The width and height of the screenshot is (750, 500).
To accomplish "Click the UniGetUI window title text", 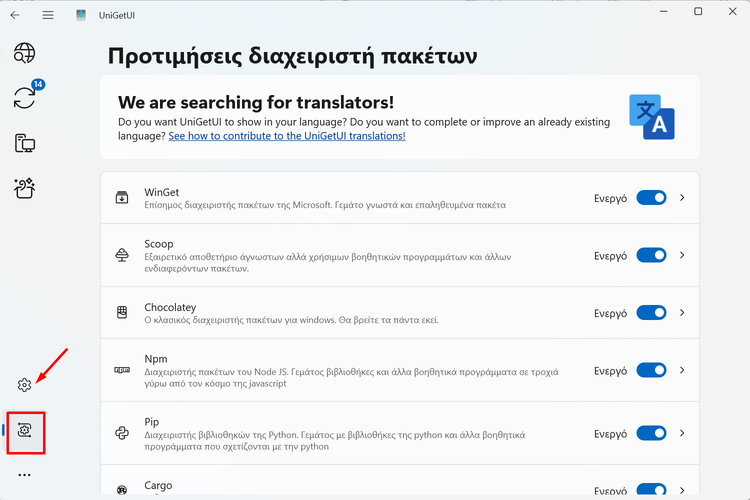I will point(117,15).
